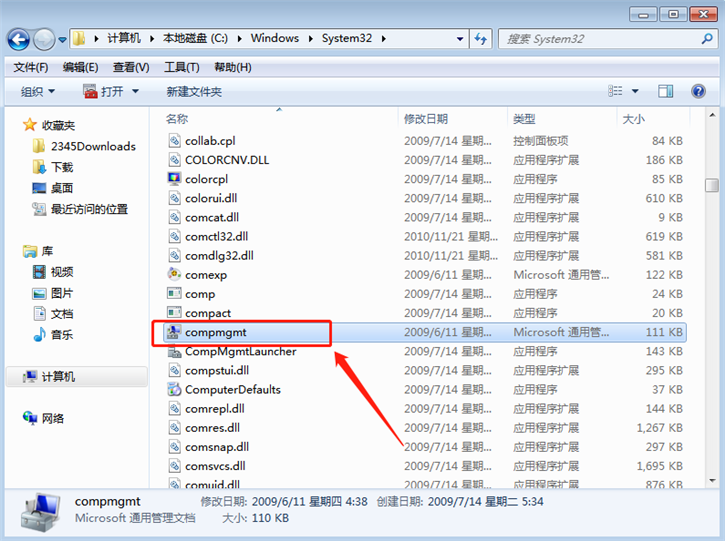Open the 查看(V) menu
725x541 pixels.
131,68
